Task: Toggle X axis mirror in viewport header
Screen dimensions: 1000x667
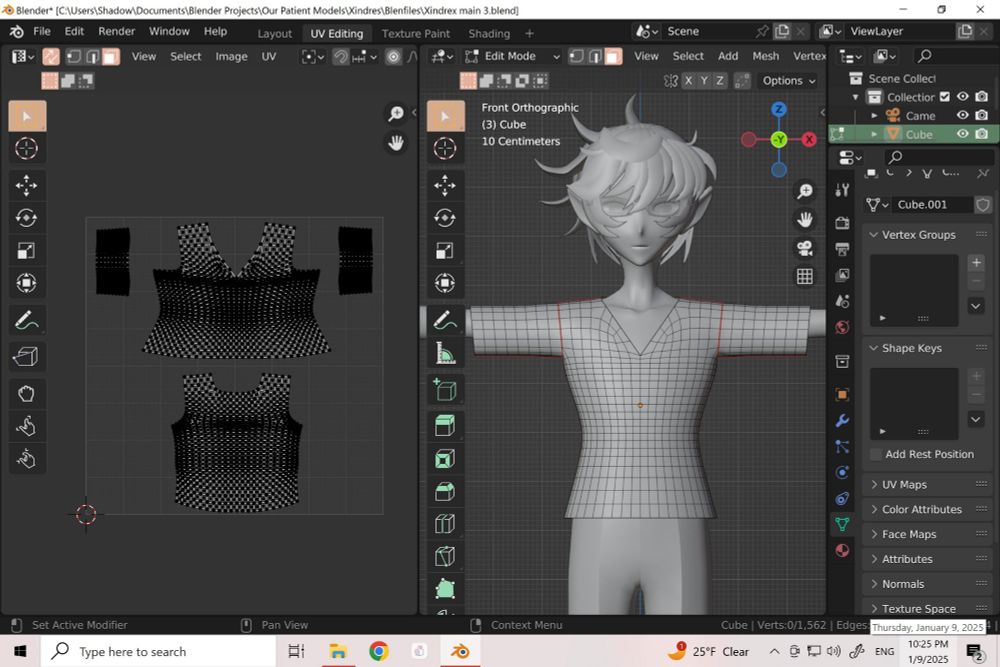Action: point(689,80)
